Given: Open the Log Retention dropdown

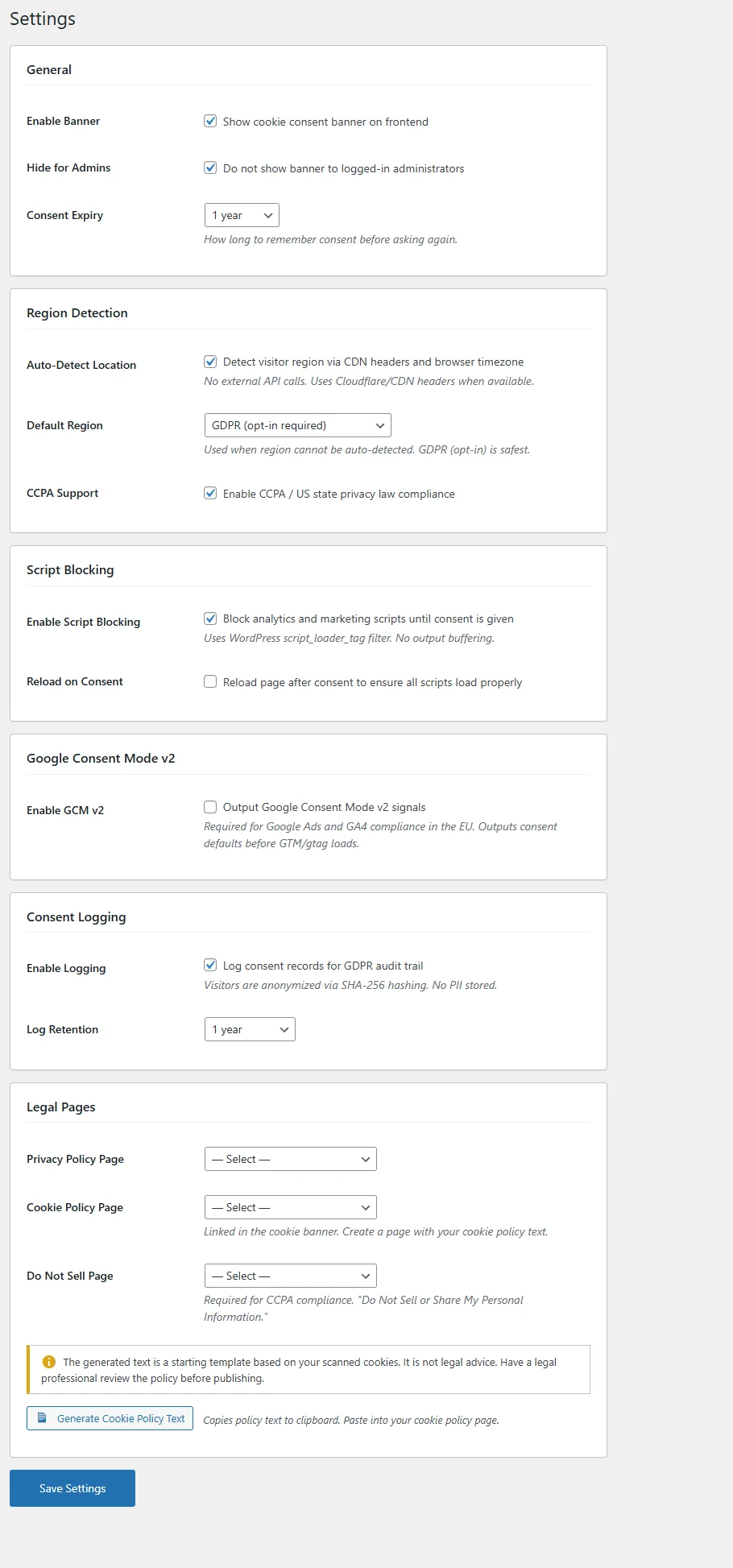Looking at the screenshot, I should coord(249,1028).
